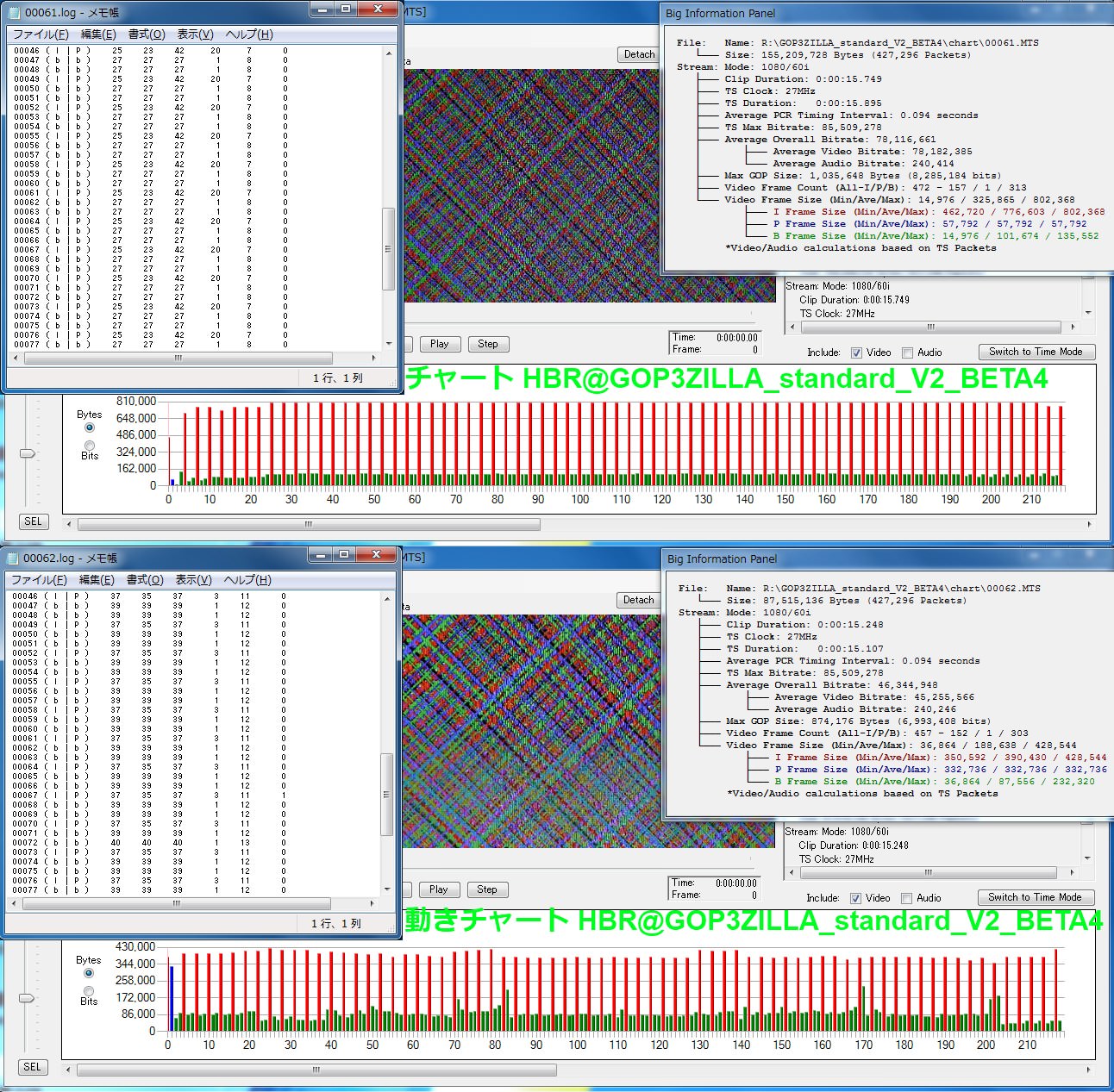
Task: Select Bits radio button beside 00061.MTS chart
Action: tap(90, 446)
